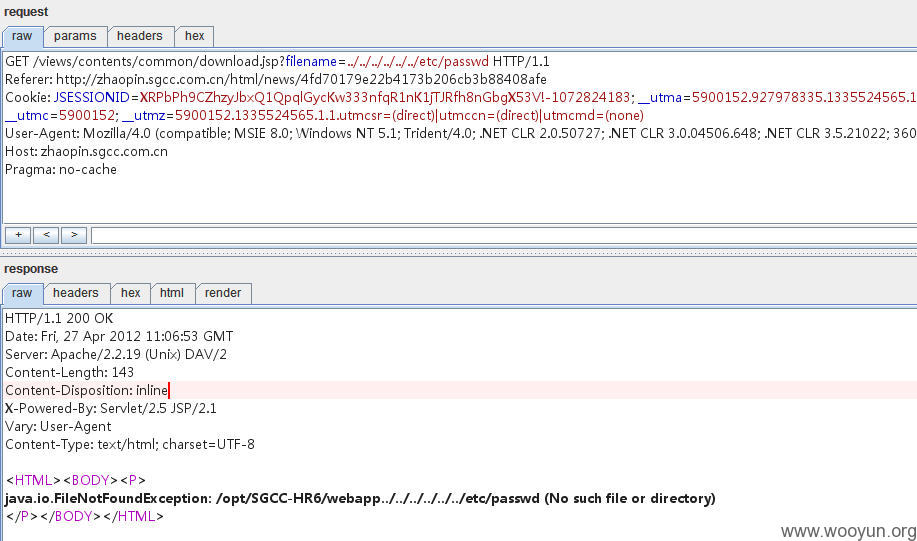Open the response render tab
This screenshot has height=541, width=917.
223,293
